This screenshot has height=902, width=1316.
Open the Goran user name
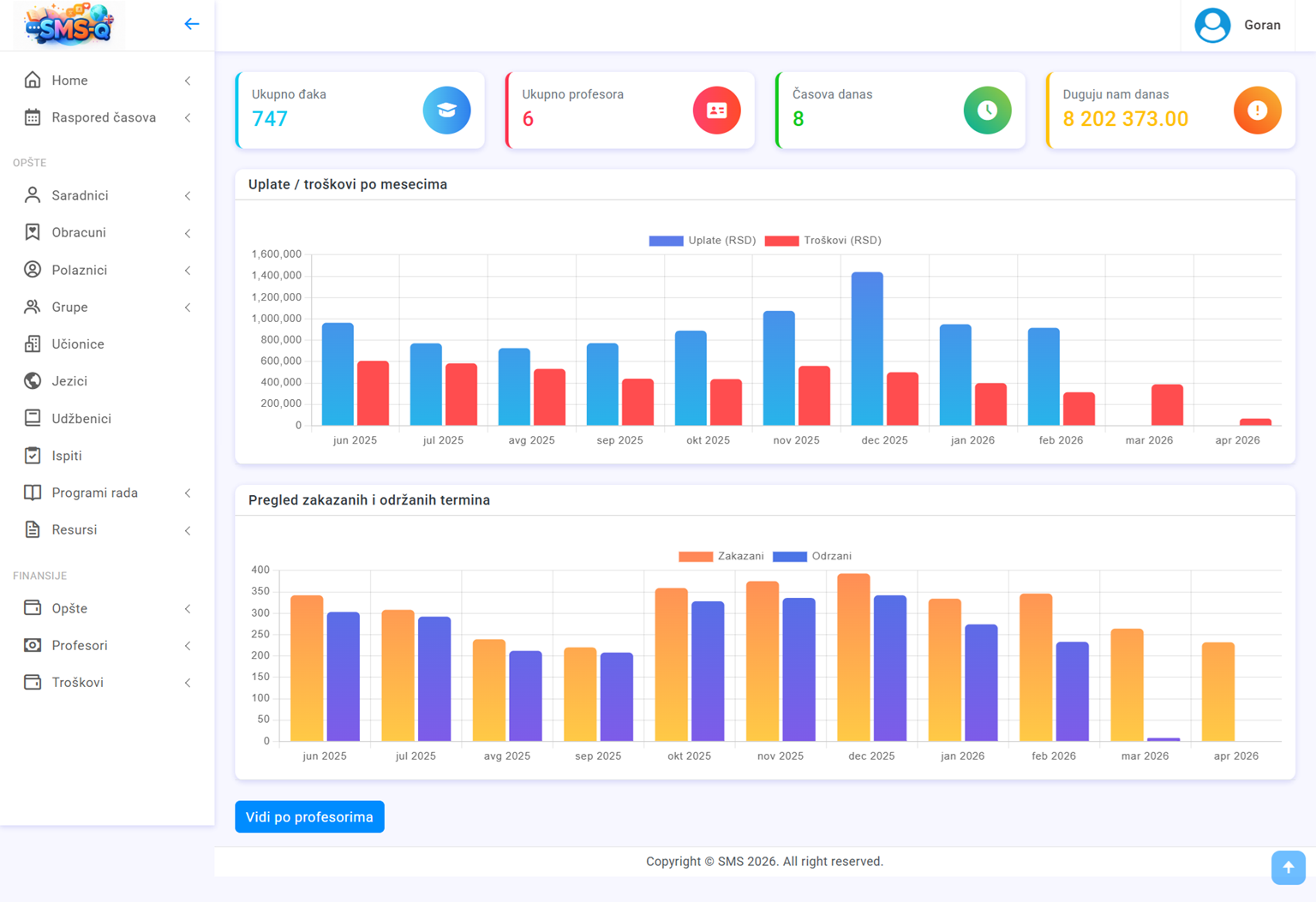pyautogui.click(x=1262, y=25)
